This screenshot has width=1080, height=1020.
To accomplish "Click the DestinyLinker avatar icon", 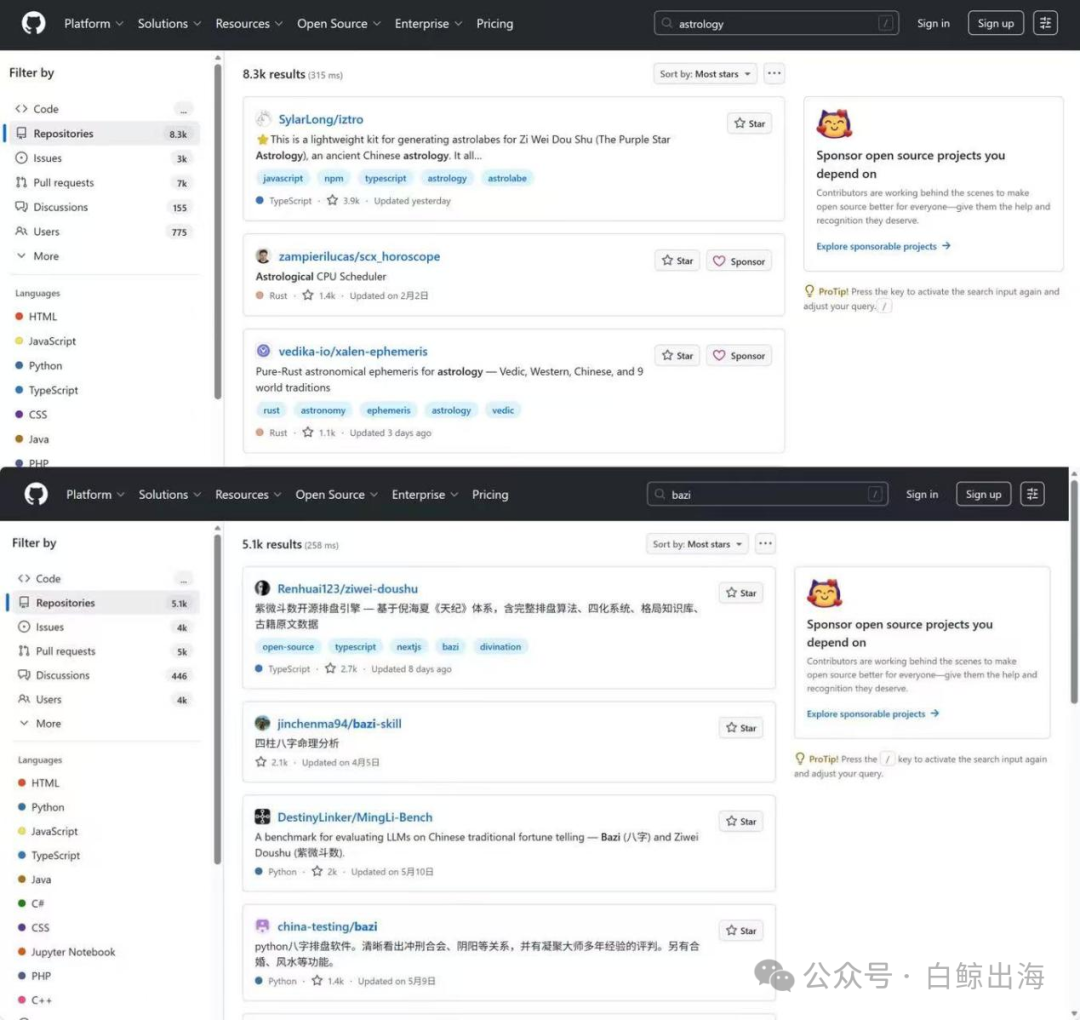I will (262, 816).
